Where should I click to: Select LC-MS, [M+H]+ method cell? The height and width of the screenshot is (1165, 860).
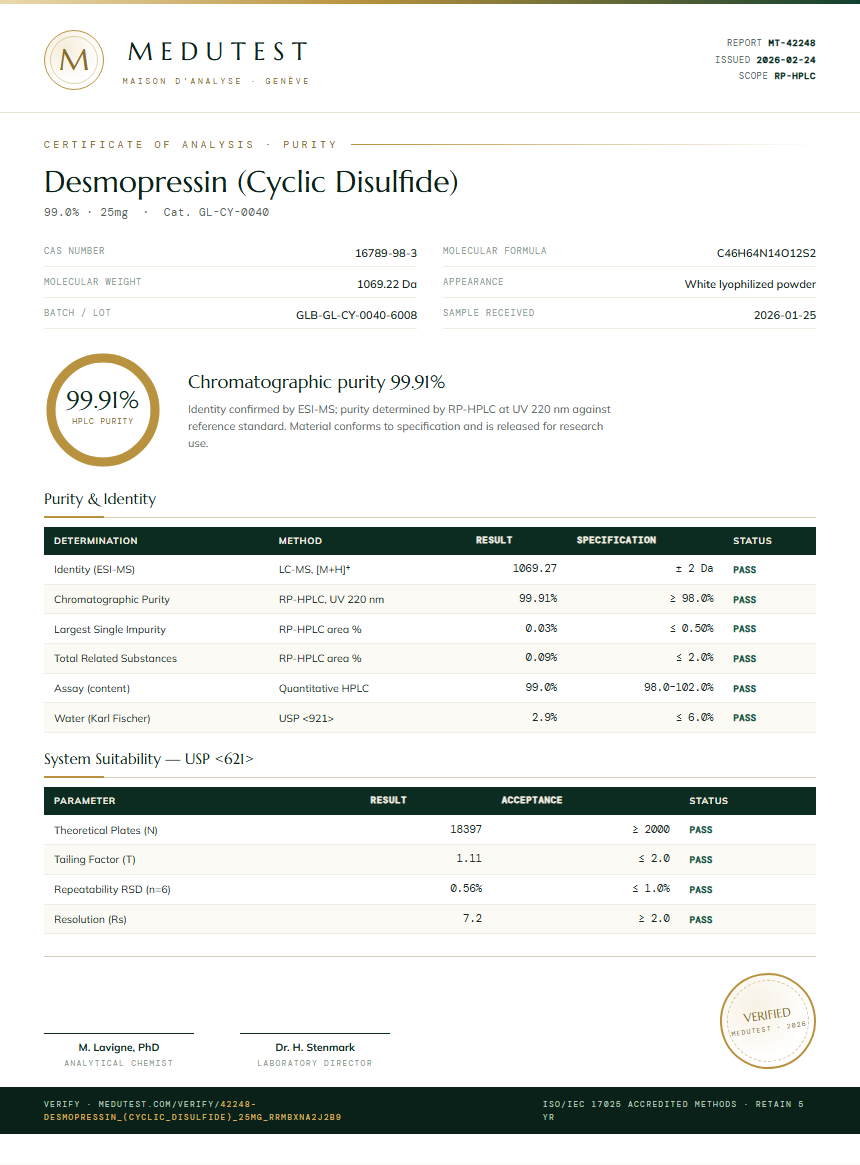(x=314, y=570)
